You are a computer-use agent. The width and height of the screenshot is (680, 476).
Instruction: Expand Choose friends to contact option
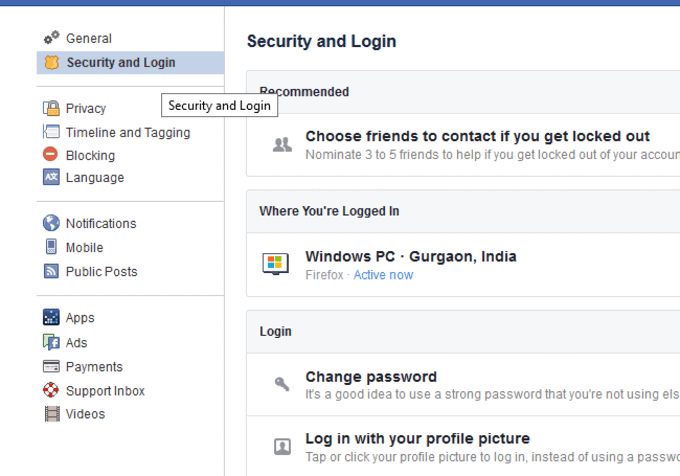point(463,145)
